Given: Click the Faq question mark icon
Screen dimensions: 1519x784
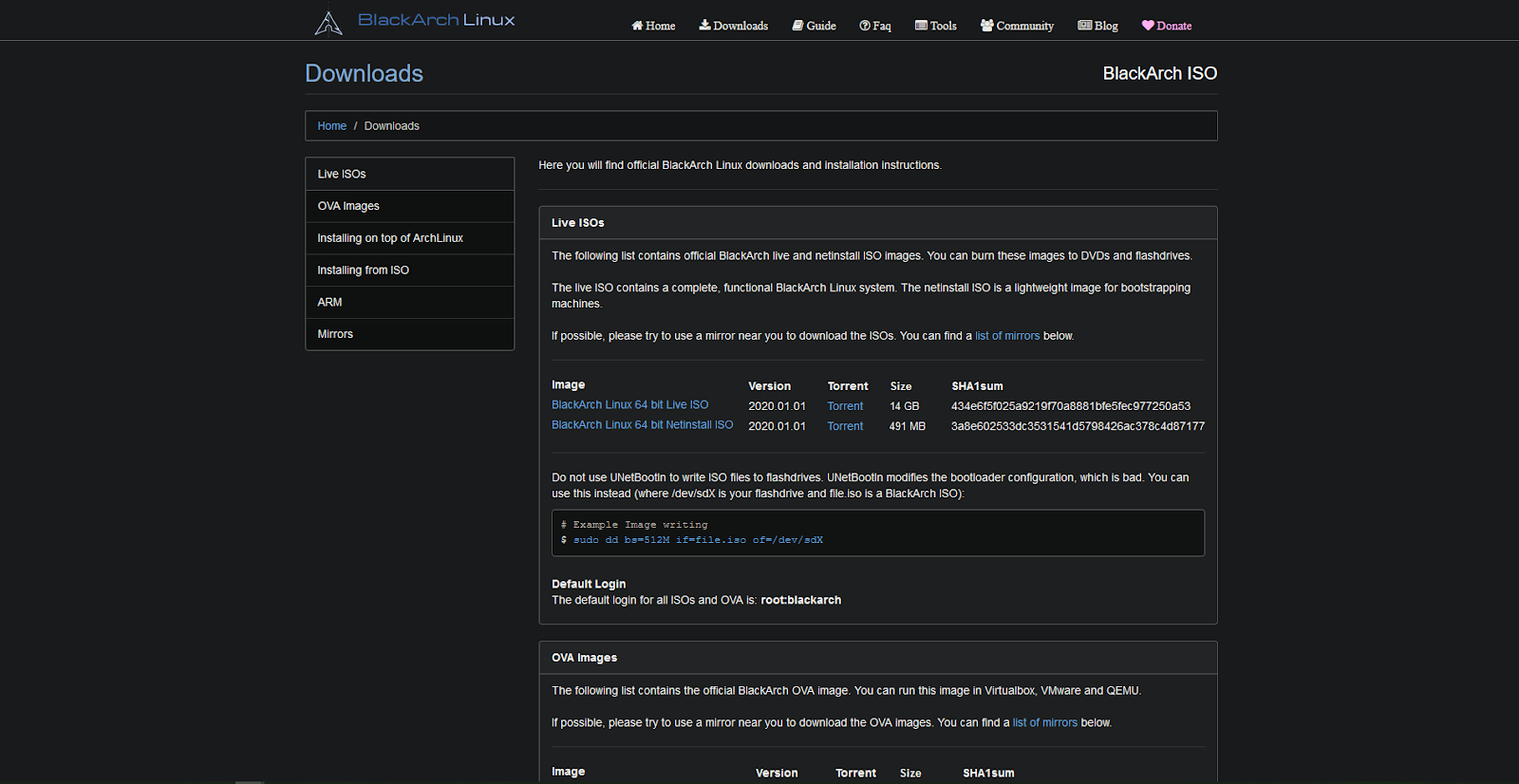Looking at the screenshot, I should pos(865,26).
